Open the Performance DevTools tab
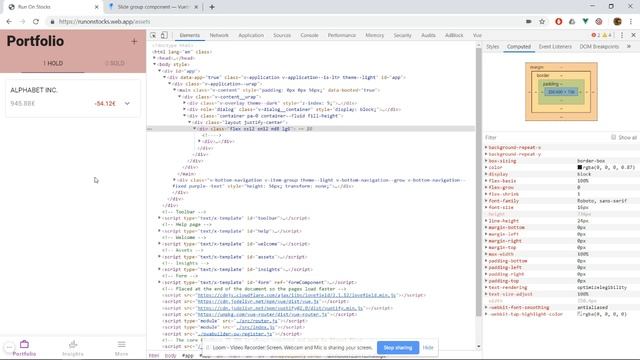 342,36
